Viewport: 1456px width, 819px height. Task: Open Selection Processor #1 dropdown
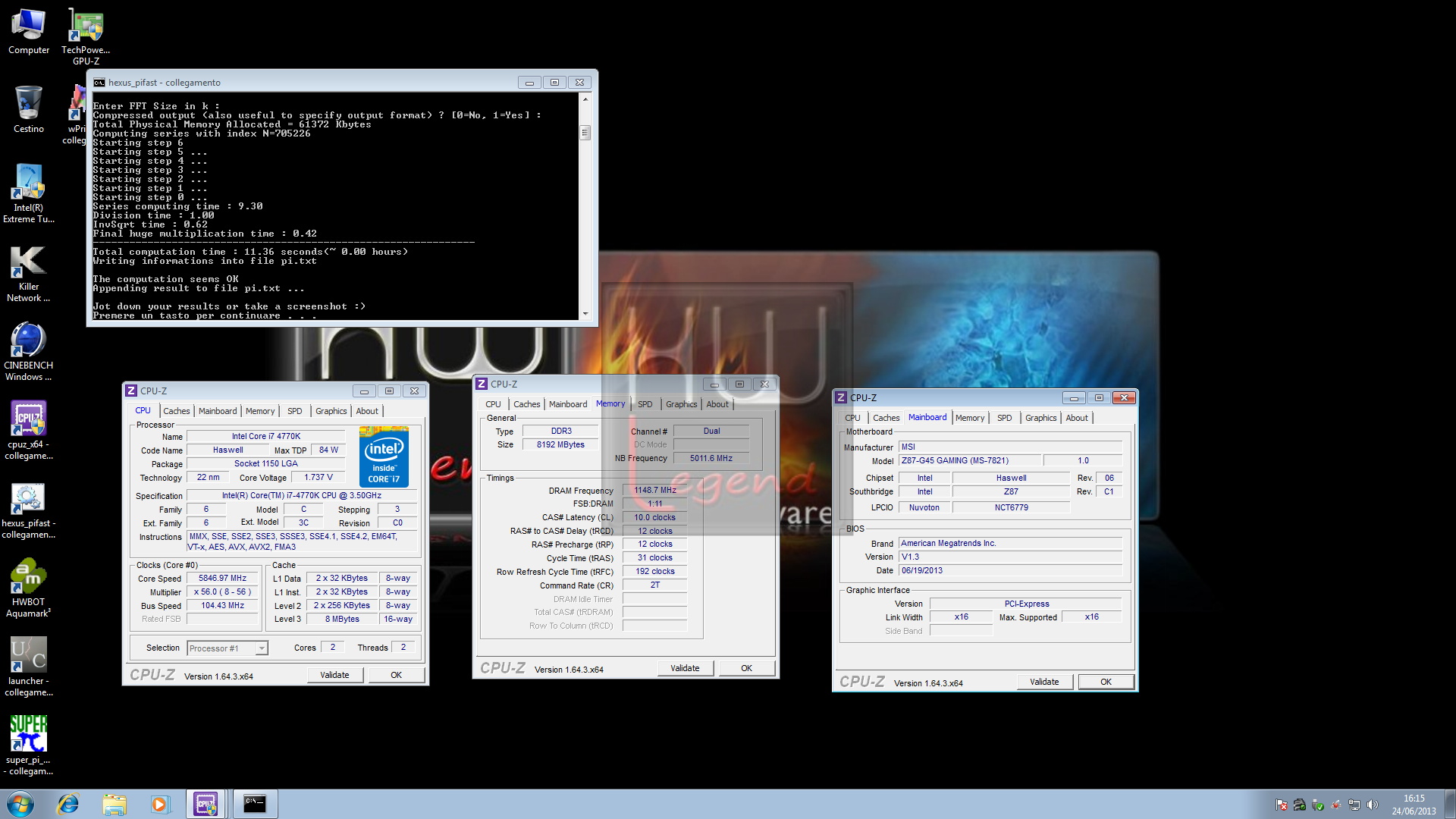[x=227, y=648]
